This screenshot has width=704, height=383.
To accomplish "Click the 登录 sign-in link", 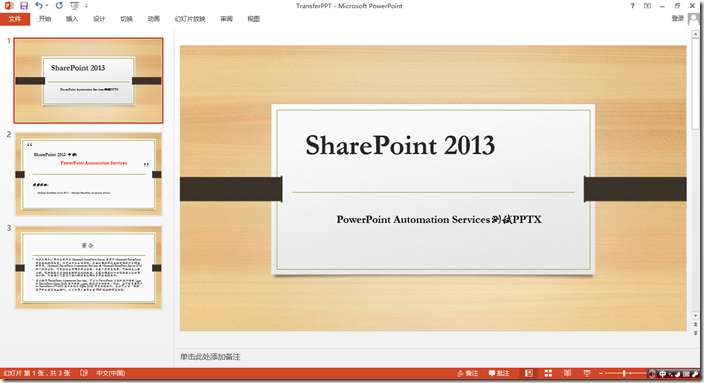I will point(678,18).
